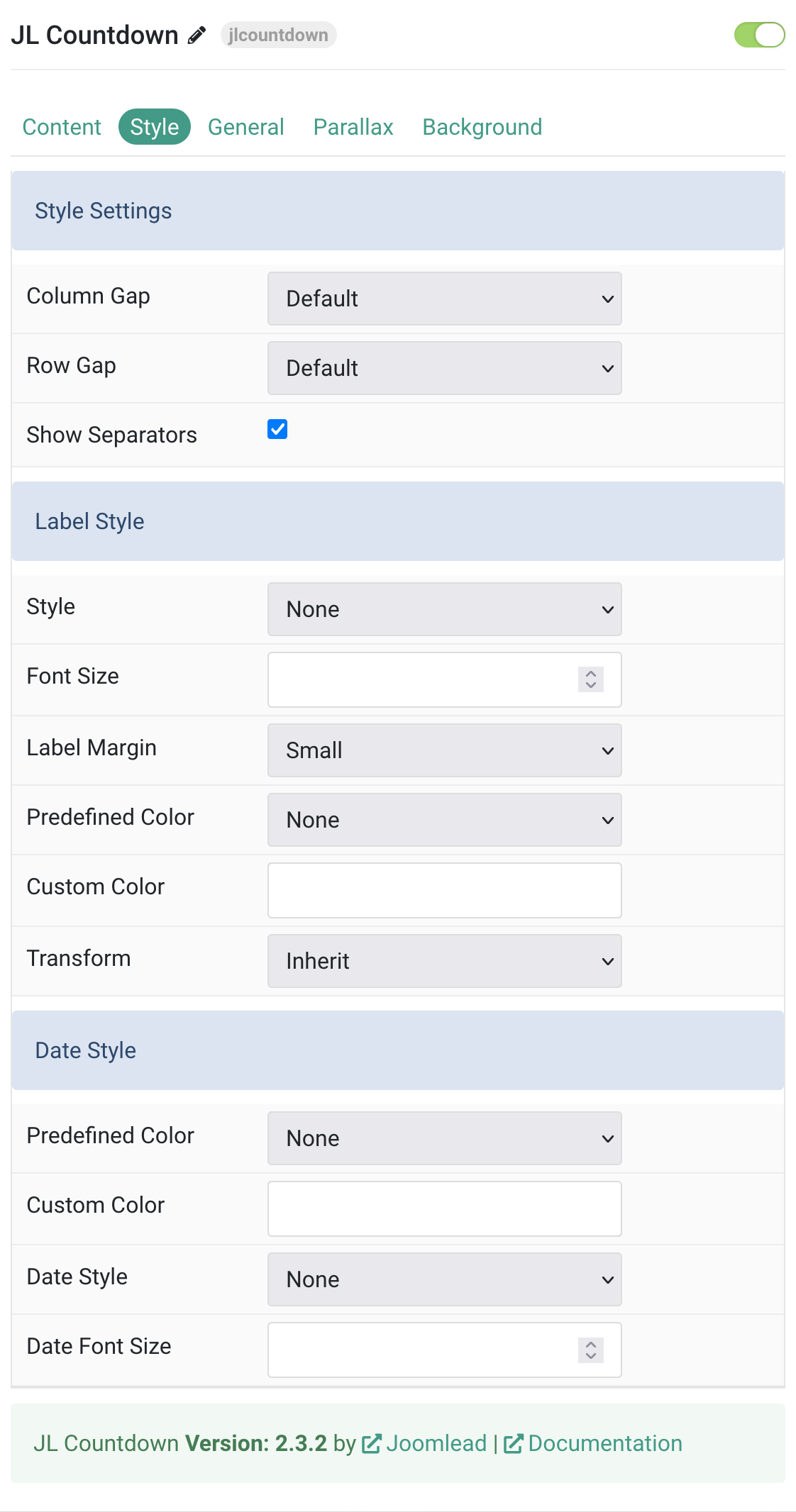Click the external link icon before Joomlead
This screenshot has width=796, height=1512.
point(372,1443)
